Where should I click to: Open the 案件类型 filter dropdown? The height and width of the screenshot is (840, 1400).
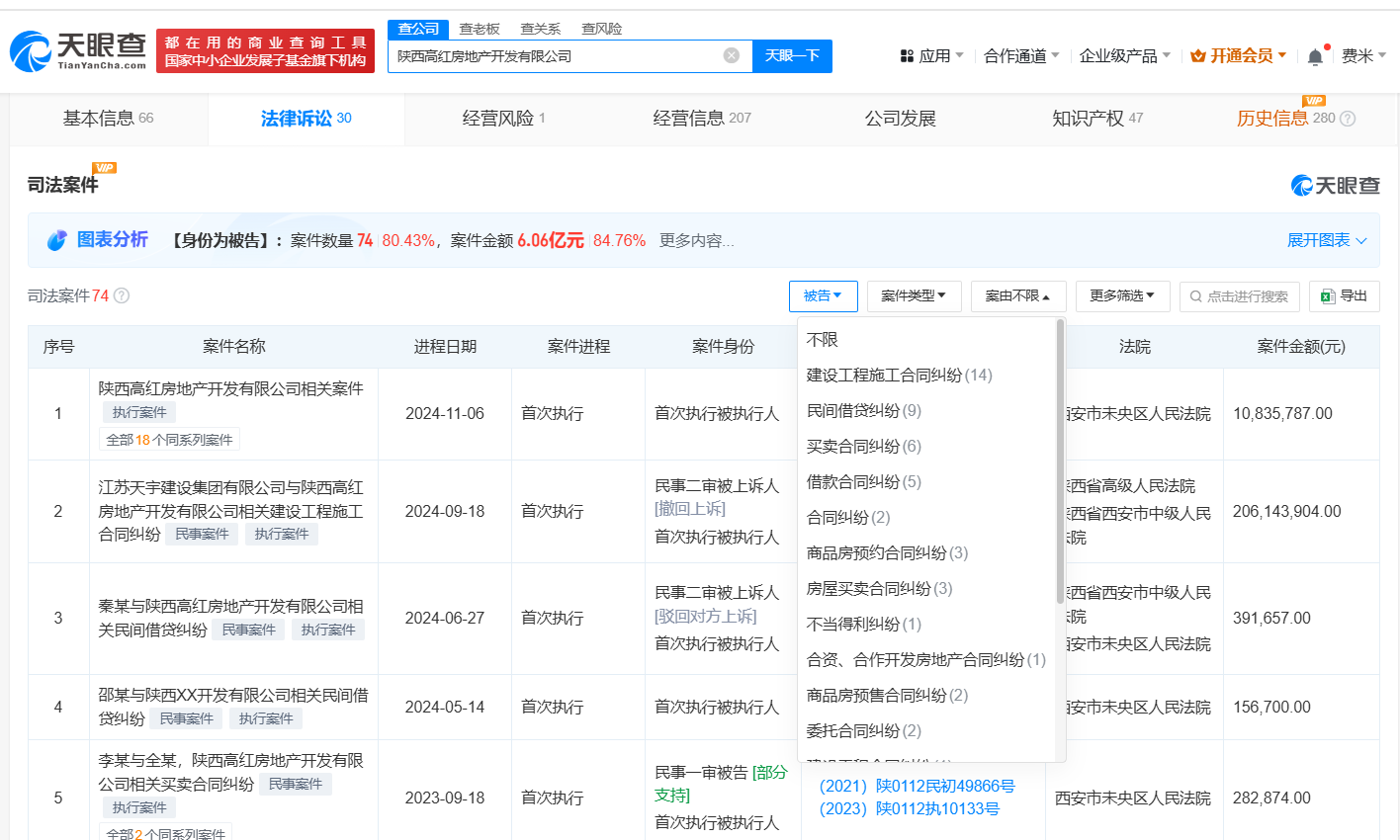click(914, 296)
